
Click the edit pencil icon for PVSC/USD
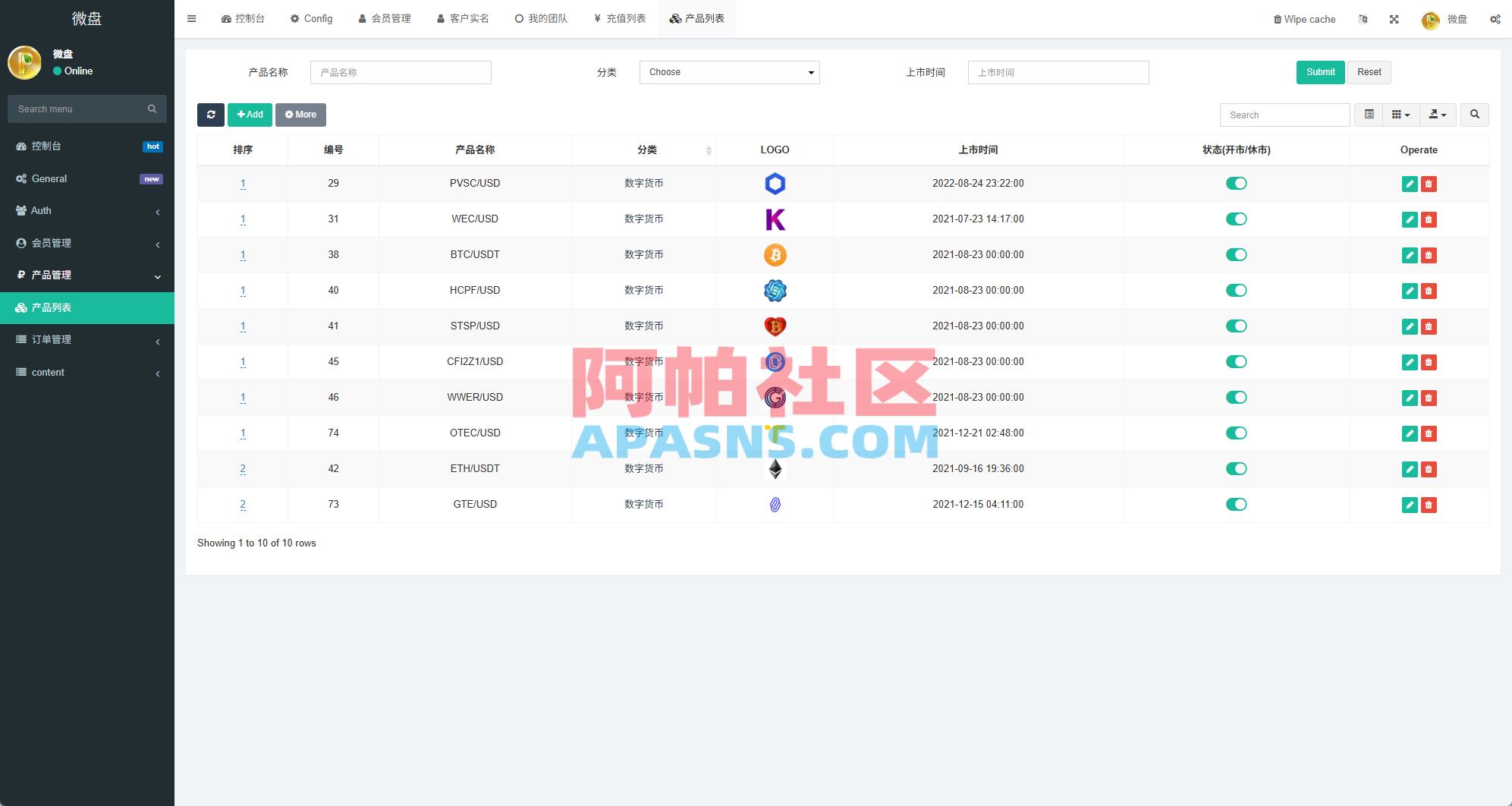click(x=1410, y=184)
